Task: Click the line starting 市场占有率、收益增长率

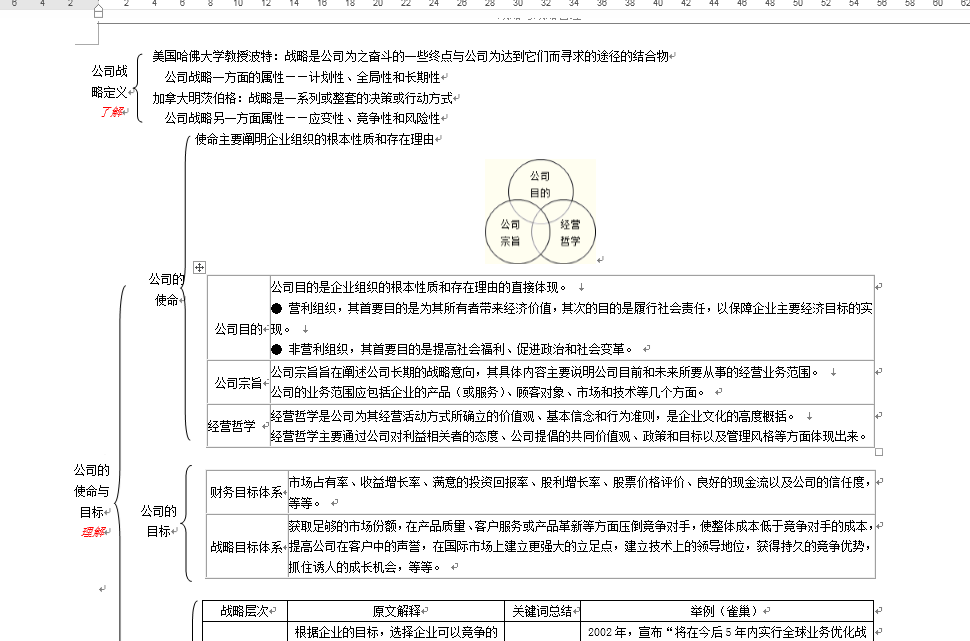Action: 580,482
